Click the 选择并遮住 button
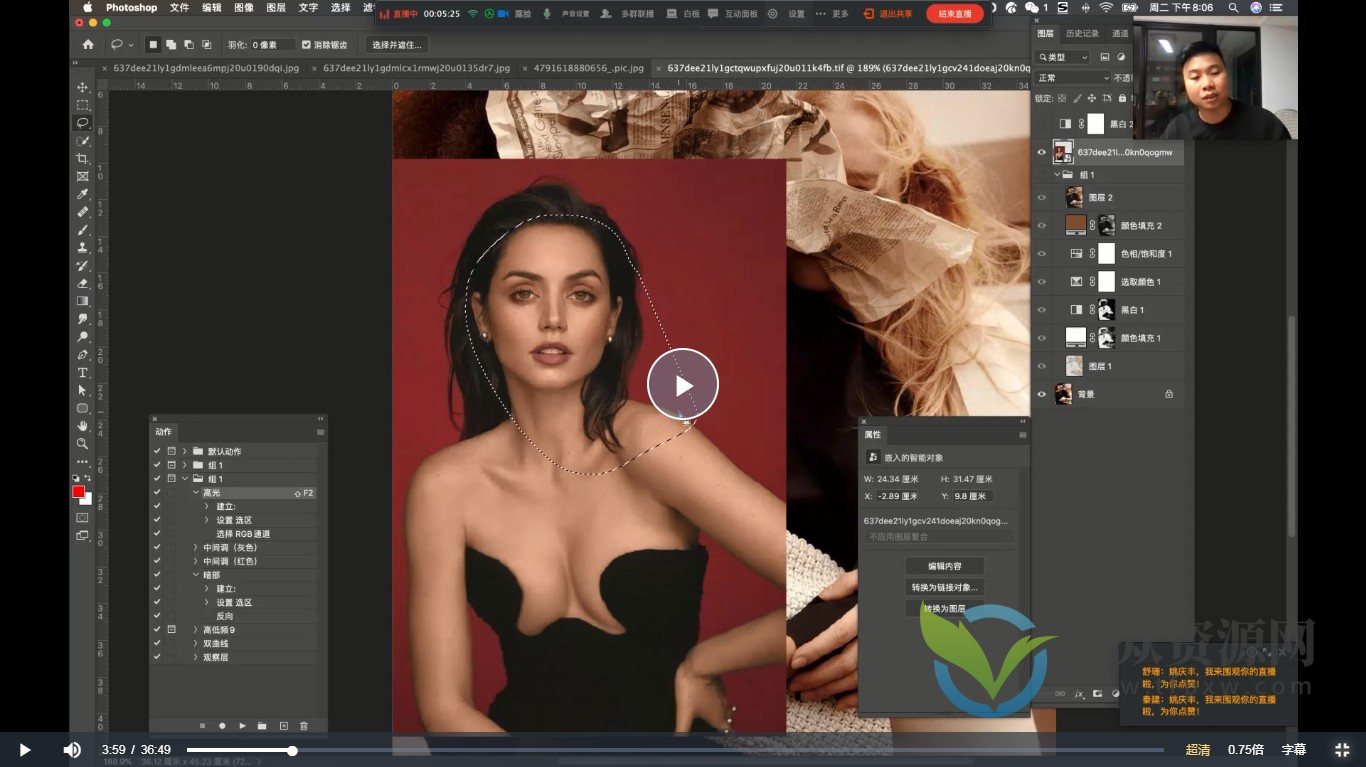 (396, 45)
